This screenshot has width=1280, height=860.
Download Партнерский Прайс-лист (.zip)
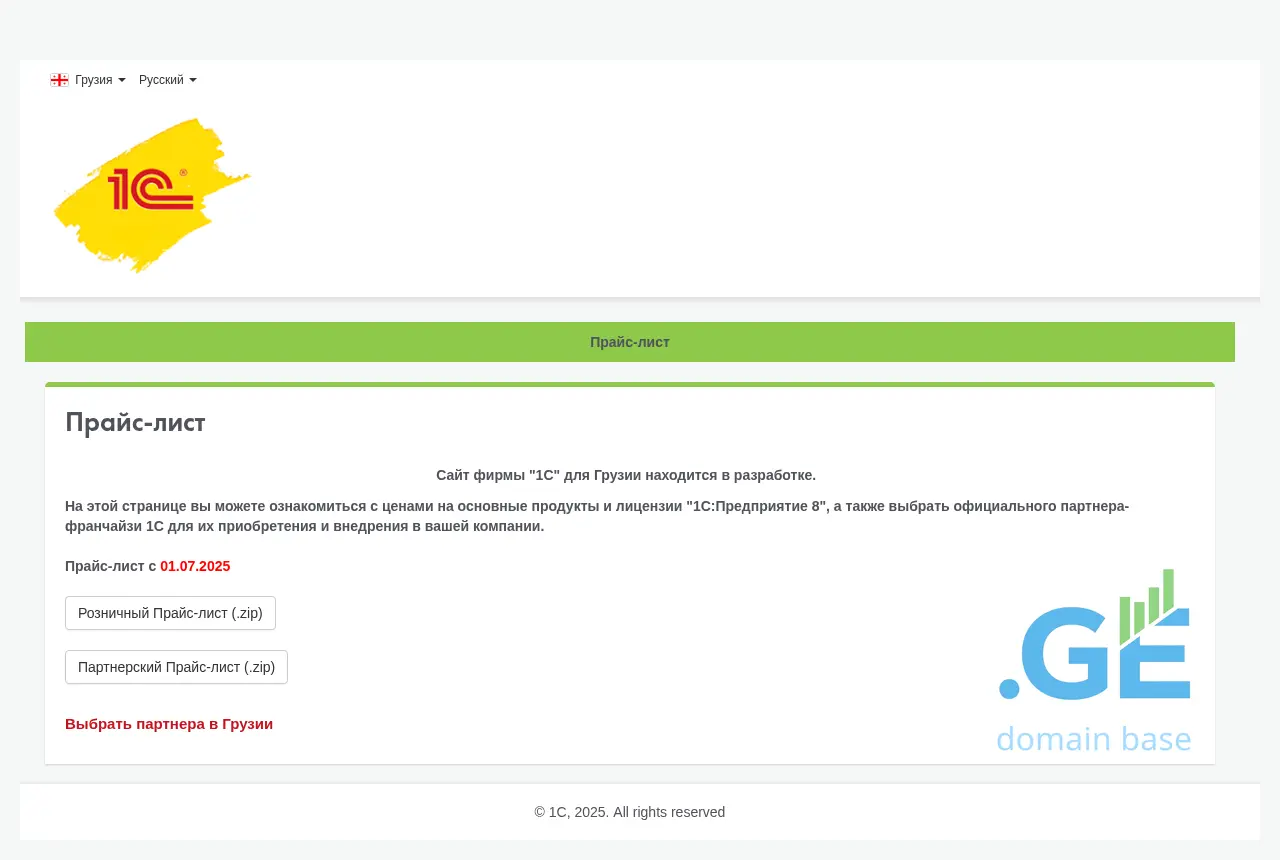(176, 667)
